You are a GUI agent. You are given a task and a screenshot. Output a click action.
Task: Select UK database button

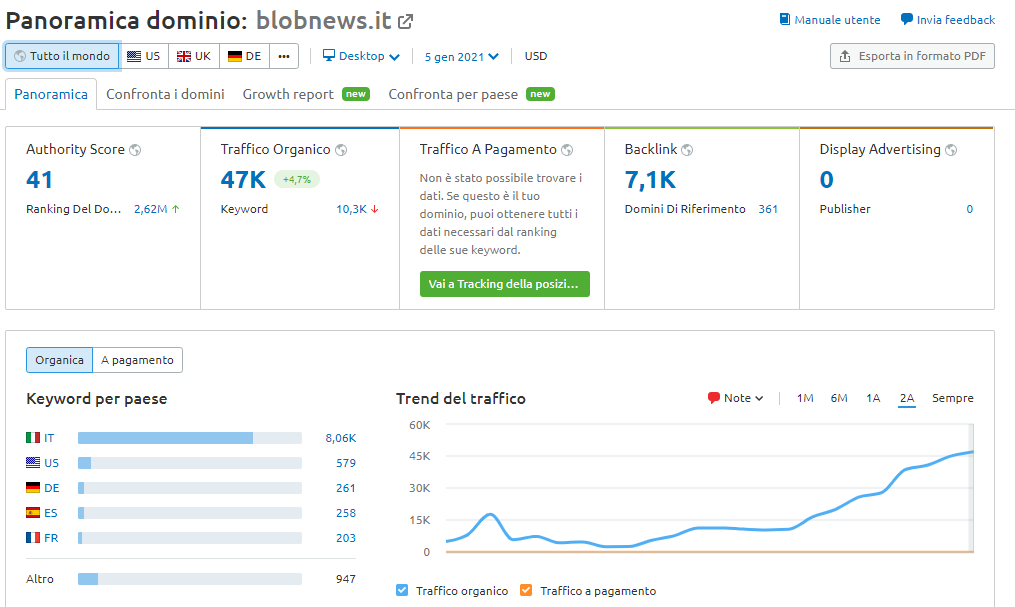click(194, 56)
